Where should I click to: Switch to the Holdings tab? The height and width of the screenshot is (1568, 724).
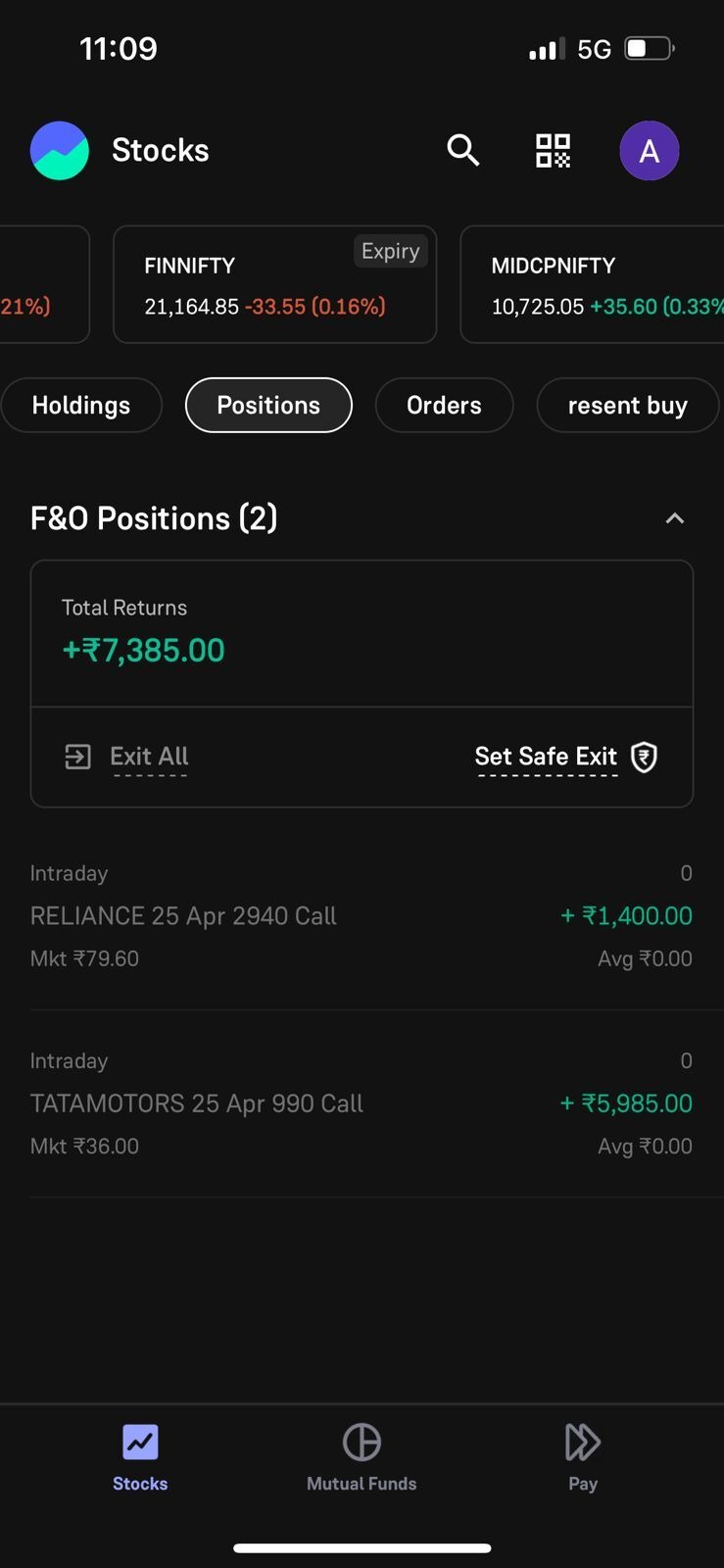[81, 406]
